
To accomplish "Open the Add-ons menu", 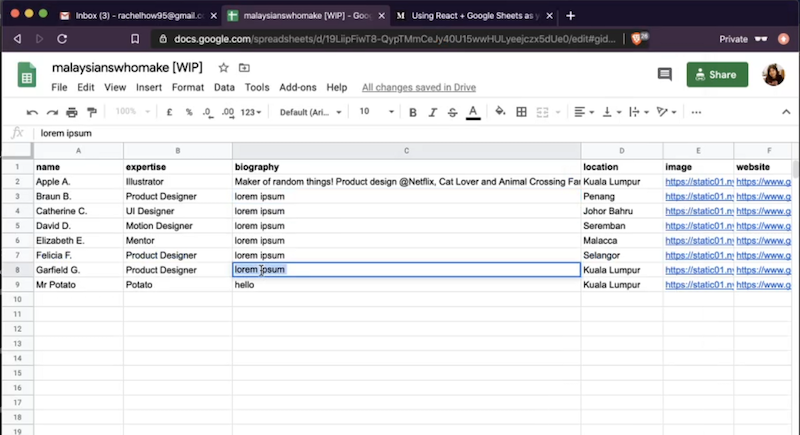I will tap(298, 87).
